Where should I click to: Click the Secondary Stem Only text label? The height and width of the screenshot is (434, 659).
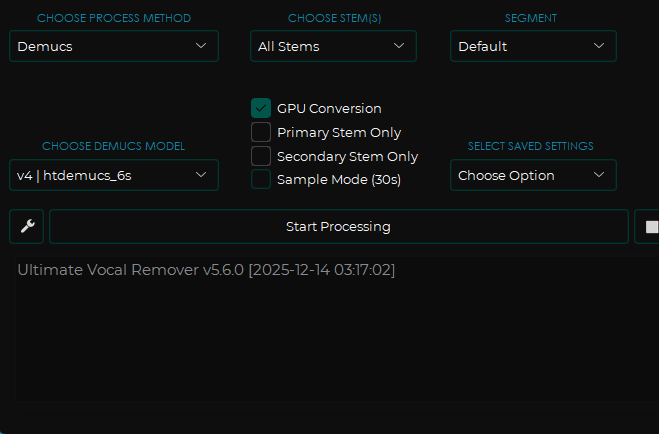point(347,156)
